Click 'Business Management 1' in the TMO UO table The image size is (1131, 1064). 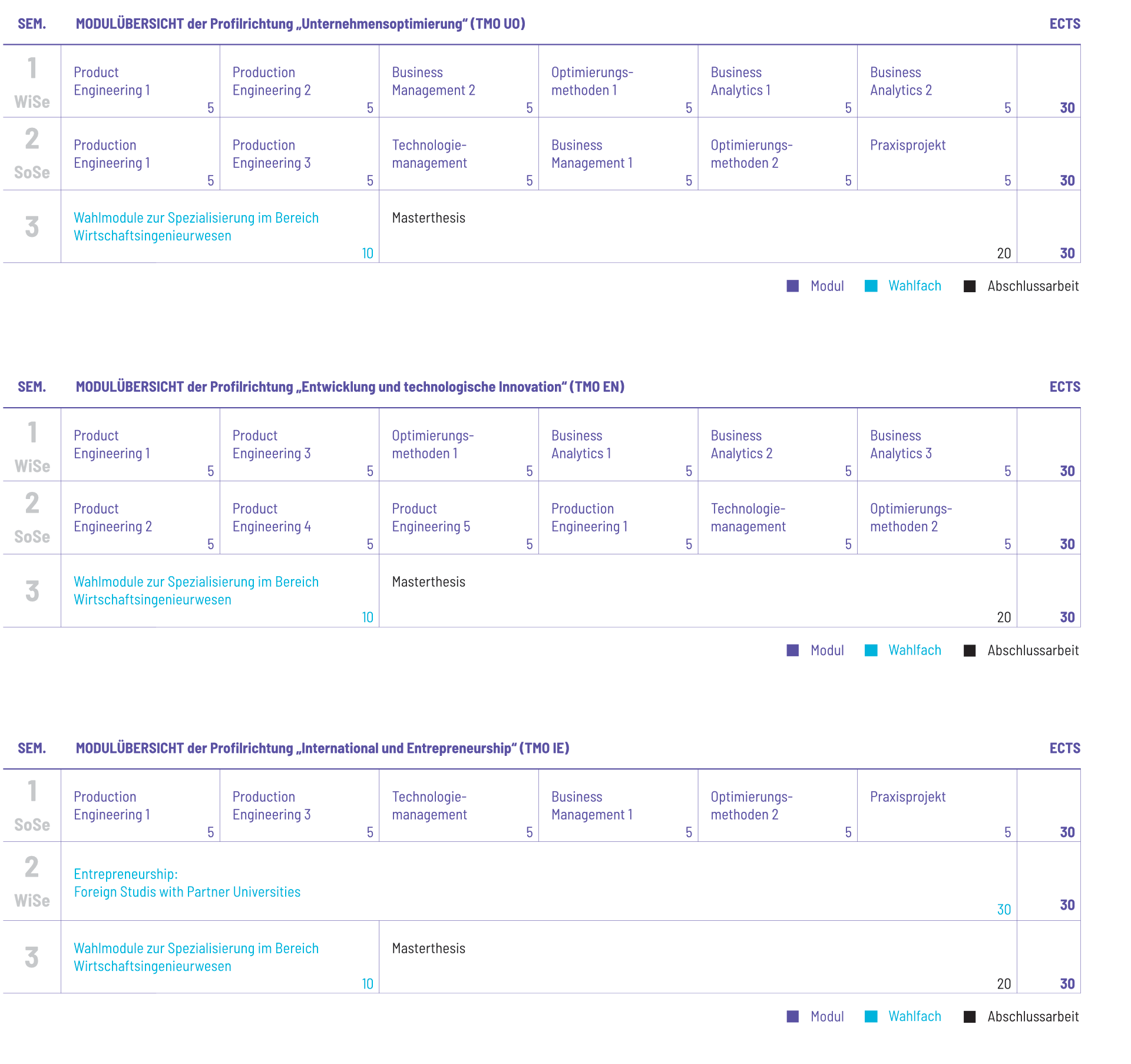point(592,154)
